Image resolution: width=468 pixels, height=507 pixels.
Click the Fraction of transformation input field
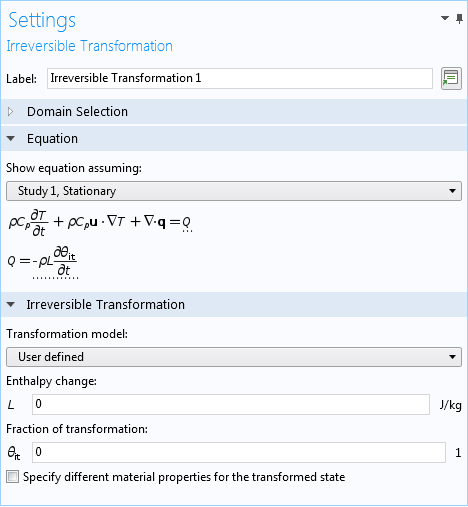pyautogui.click(x=239, y=452)
